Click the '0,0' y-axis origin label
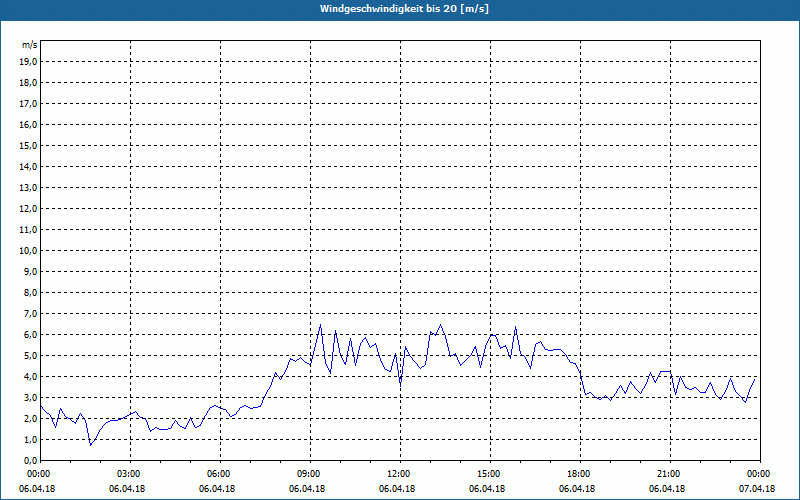Screen dimensions: 800x500 pos(31,461)
